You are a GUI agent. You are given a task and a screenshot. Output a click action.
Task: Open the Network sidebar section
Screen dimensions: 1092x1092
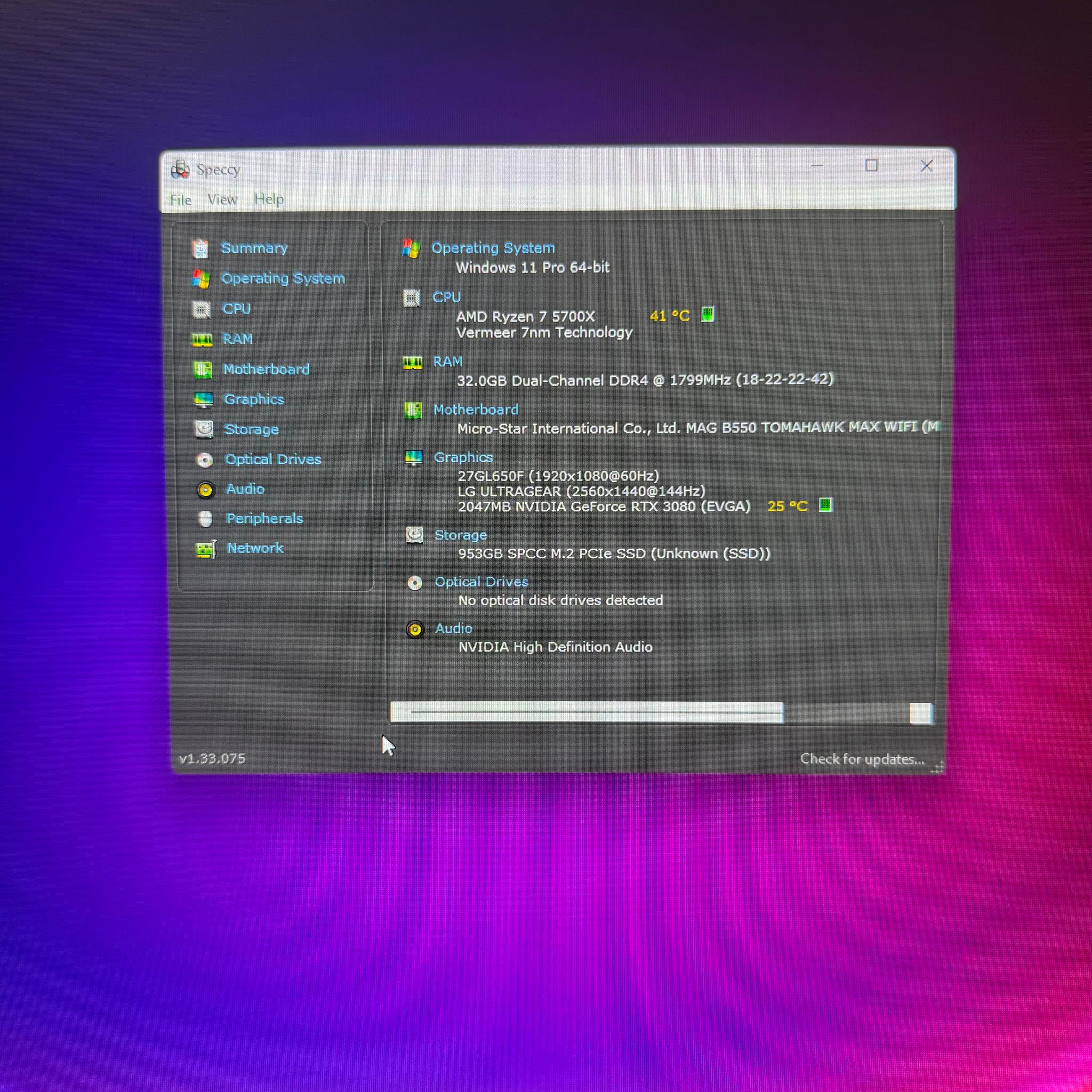tap(255, 548)
